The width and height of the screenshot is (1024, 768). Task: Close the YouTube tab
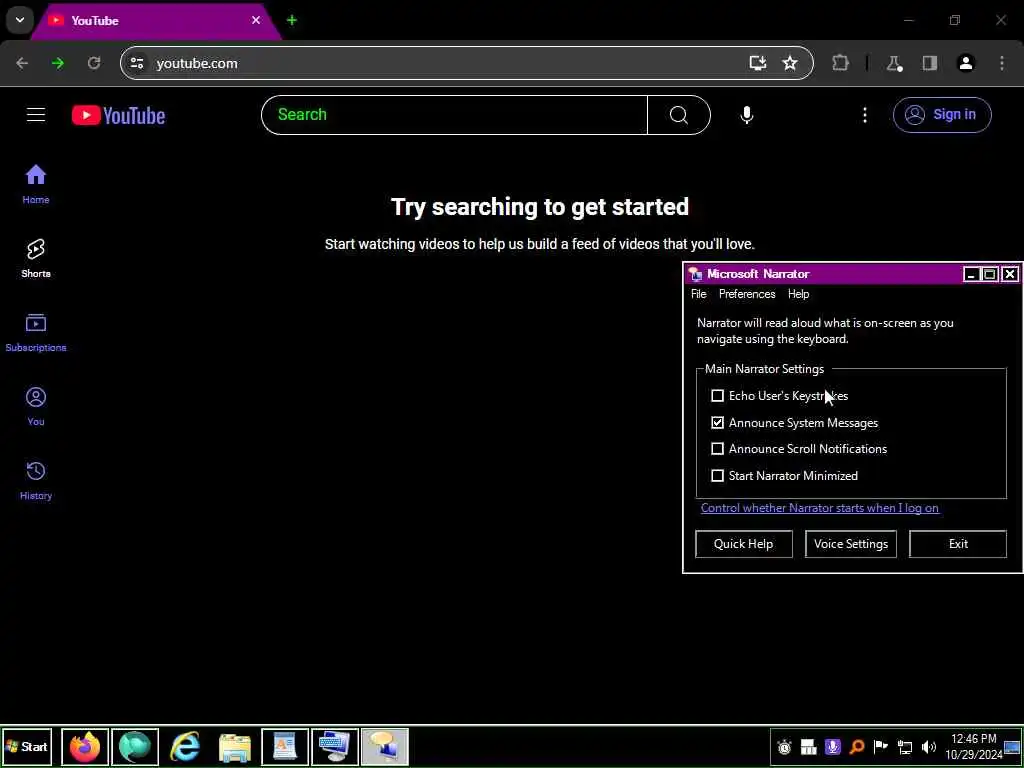coord(256,20)
